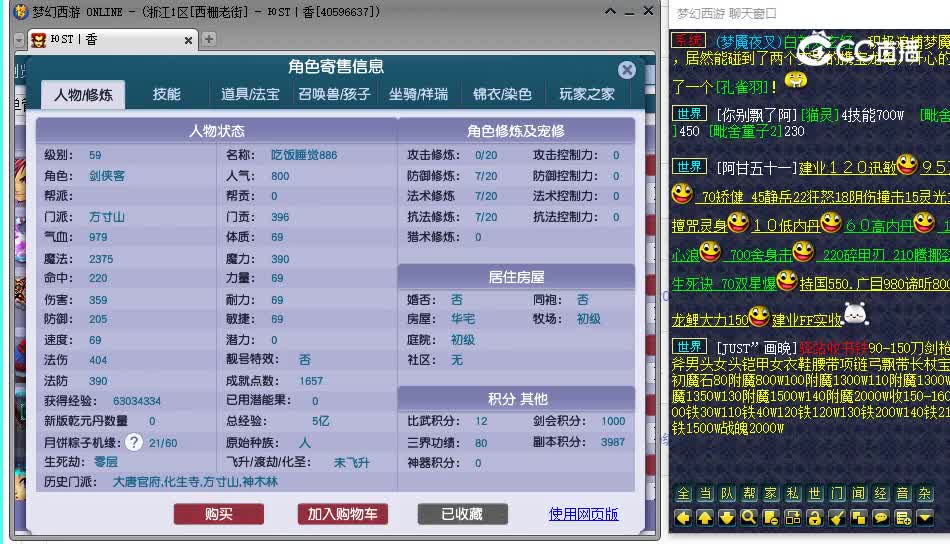Click the list-with-plus icon in chat toolbar

pos(903,518)
